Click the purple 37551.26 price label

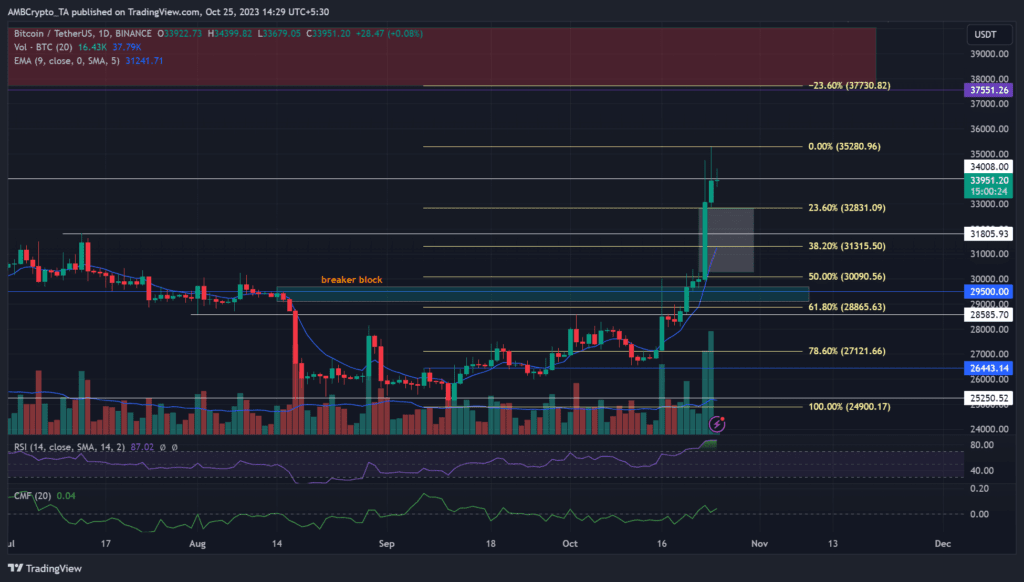click(x=987, y=90)
